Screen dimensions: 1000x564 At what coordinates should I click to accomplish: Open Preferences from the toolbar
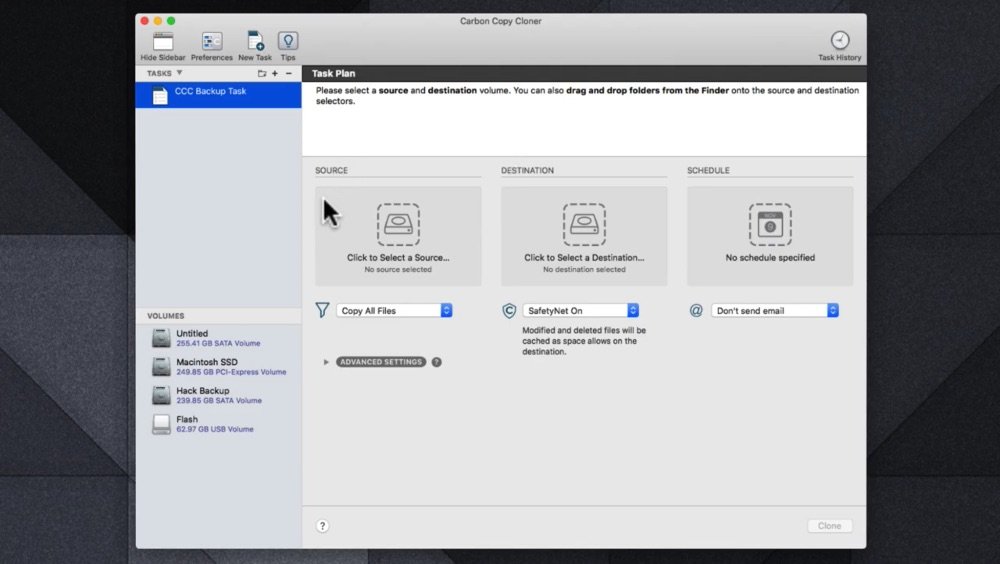click(x=212, y=42)
